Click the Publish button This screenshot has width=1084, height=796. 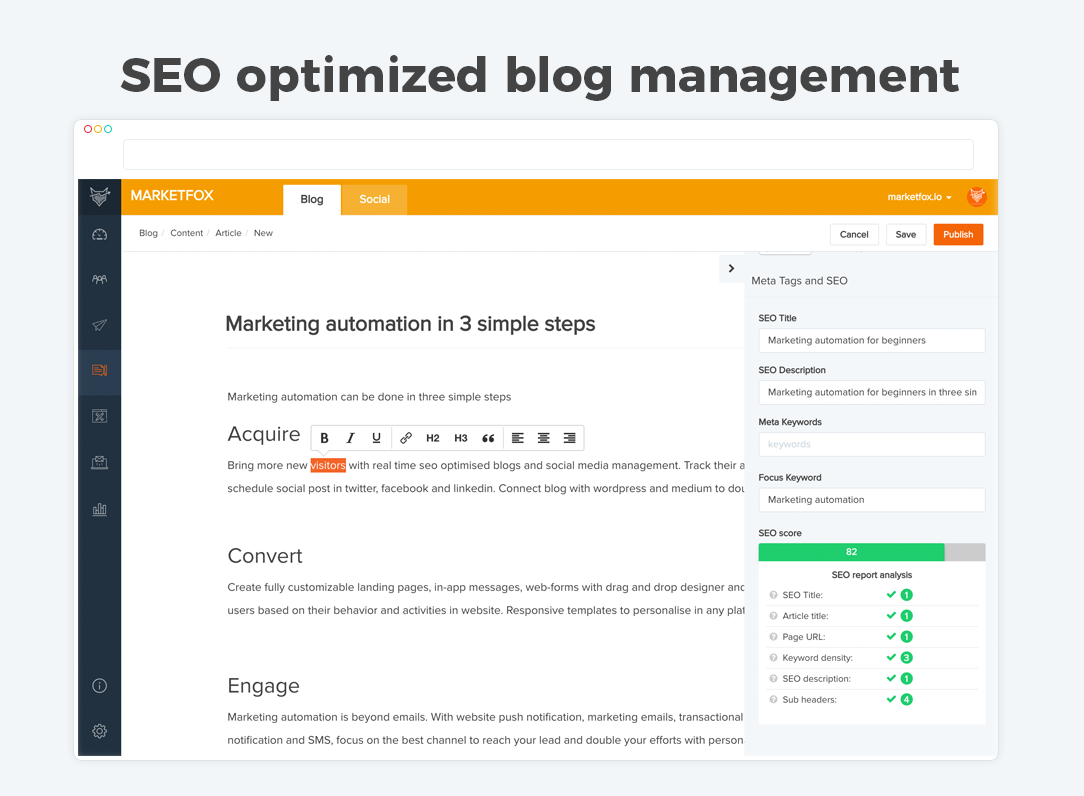pyautogui.click(x=958, y=234)
